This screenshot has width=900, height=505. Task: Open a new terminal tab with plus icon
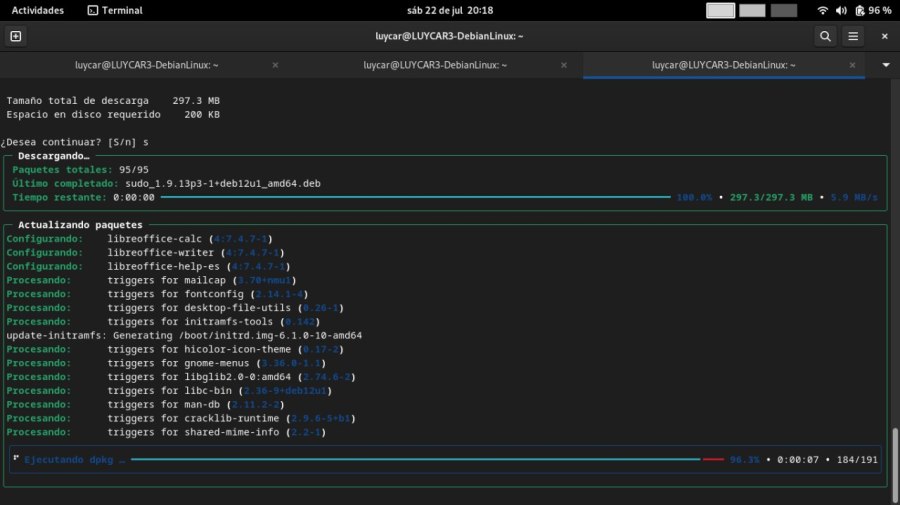(x=16, y=36)
